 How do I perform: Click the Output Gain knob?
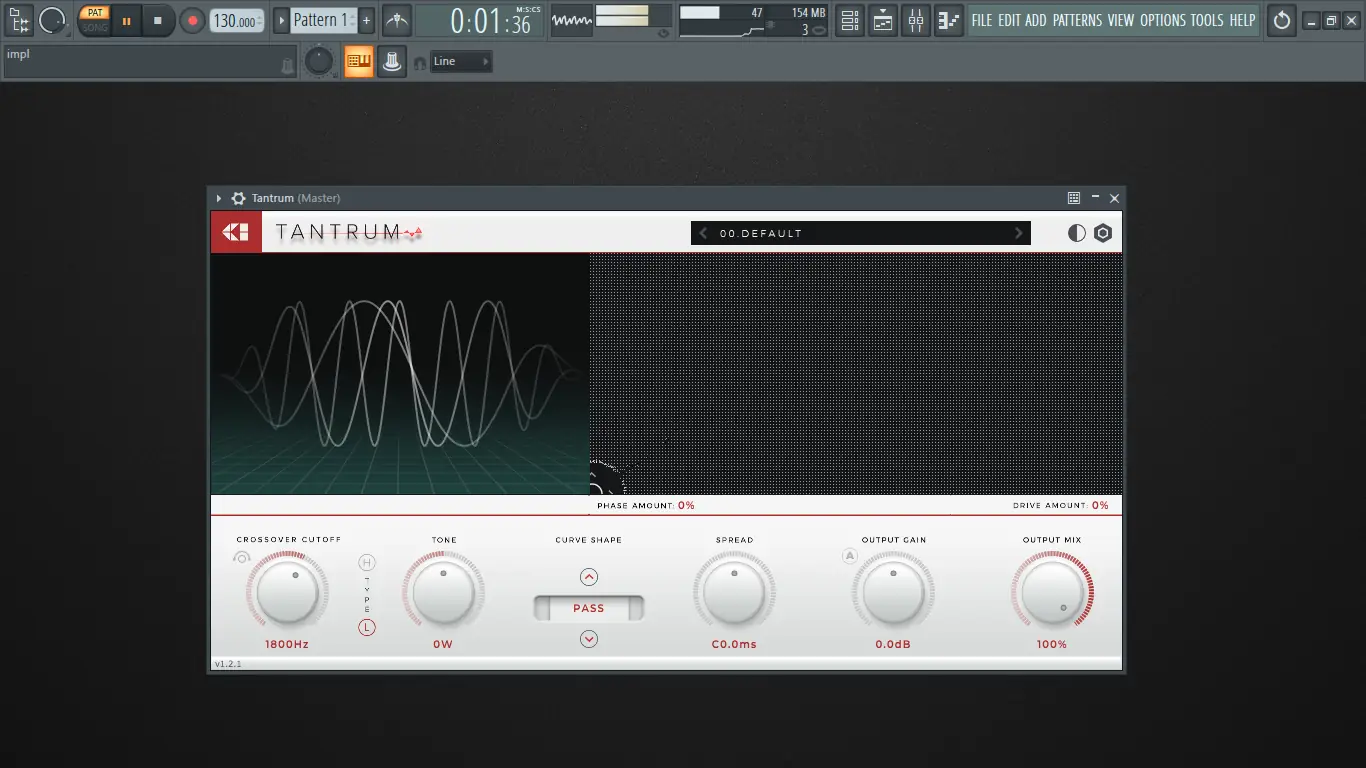tap(894, 593)
